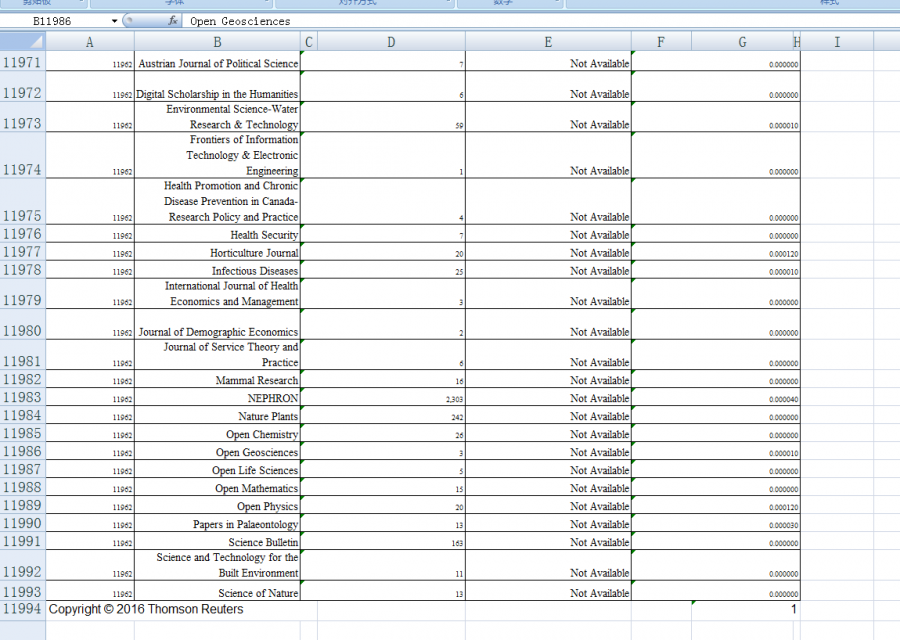
Task: Click cell Horticulture Journal
Action: (x=218, y=251)
